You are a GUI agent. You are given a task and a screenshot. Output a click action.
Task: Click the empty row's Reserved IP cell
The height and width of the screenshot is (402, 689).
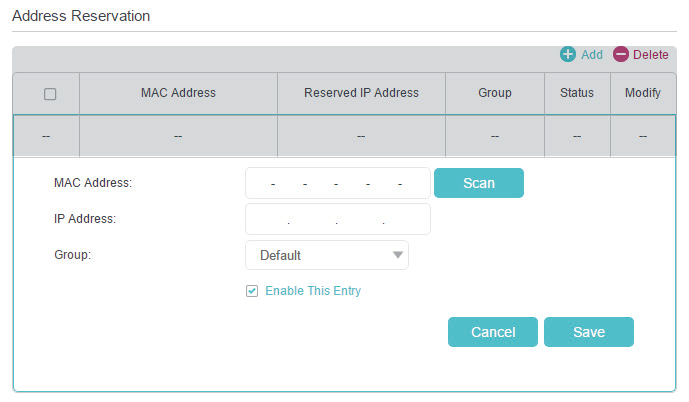[361, 136]
